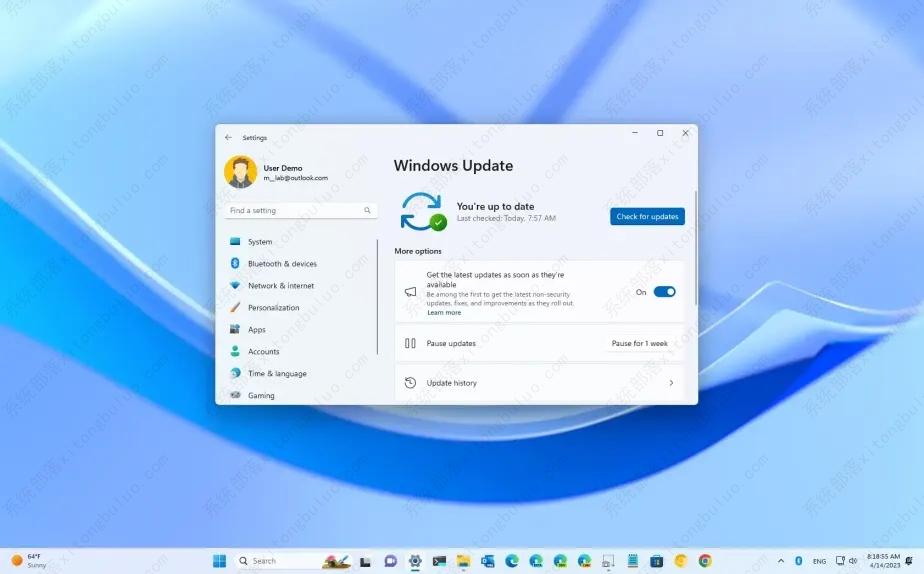
Task: Open Microsoft Edge from taskbar
Action: coord(512,560)
